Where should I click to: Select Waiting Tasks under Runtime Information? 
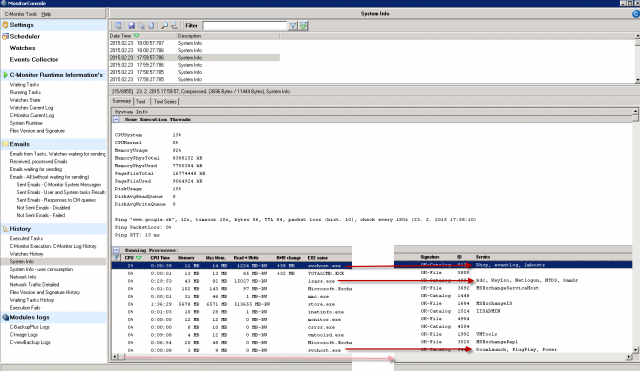coord(24,84)
